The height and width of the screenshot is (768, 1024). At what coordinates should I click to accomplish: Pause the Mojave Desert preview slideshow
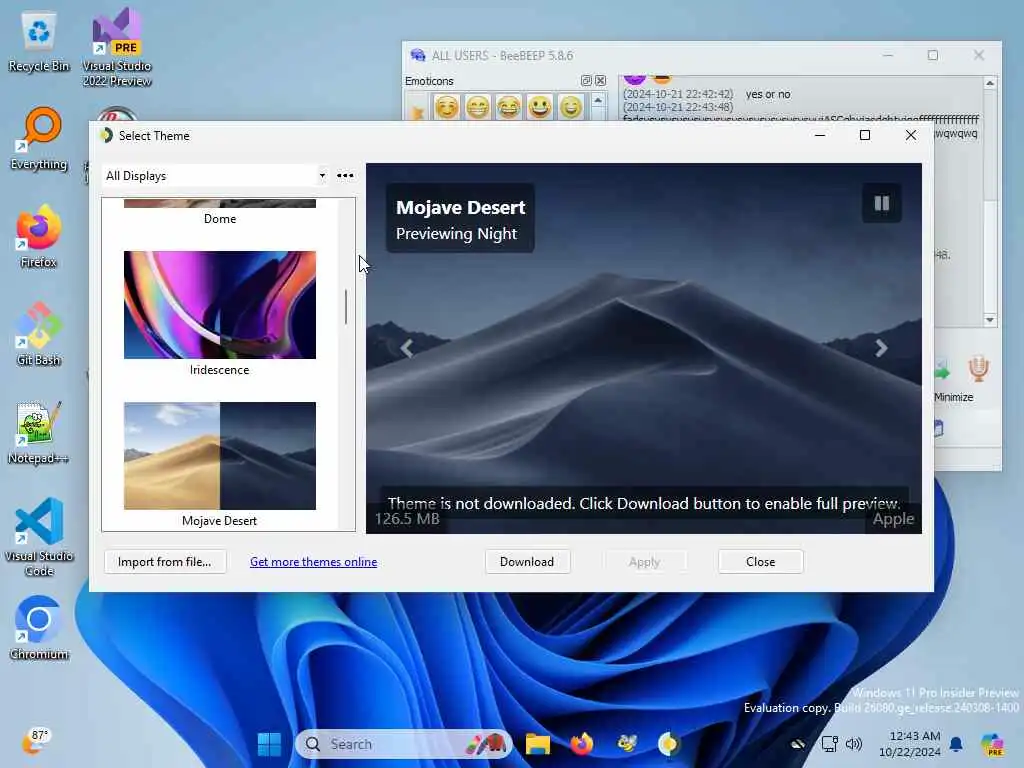click(x=882, y=204)
